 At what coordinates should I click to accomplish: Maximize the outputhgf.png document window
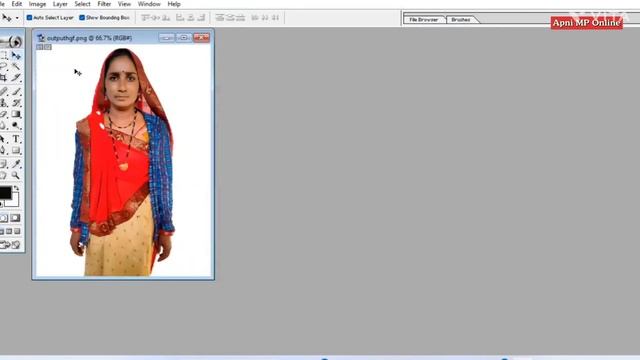[184, 38]
